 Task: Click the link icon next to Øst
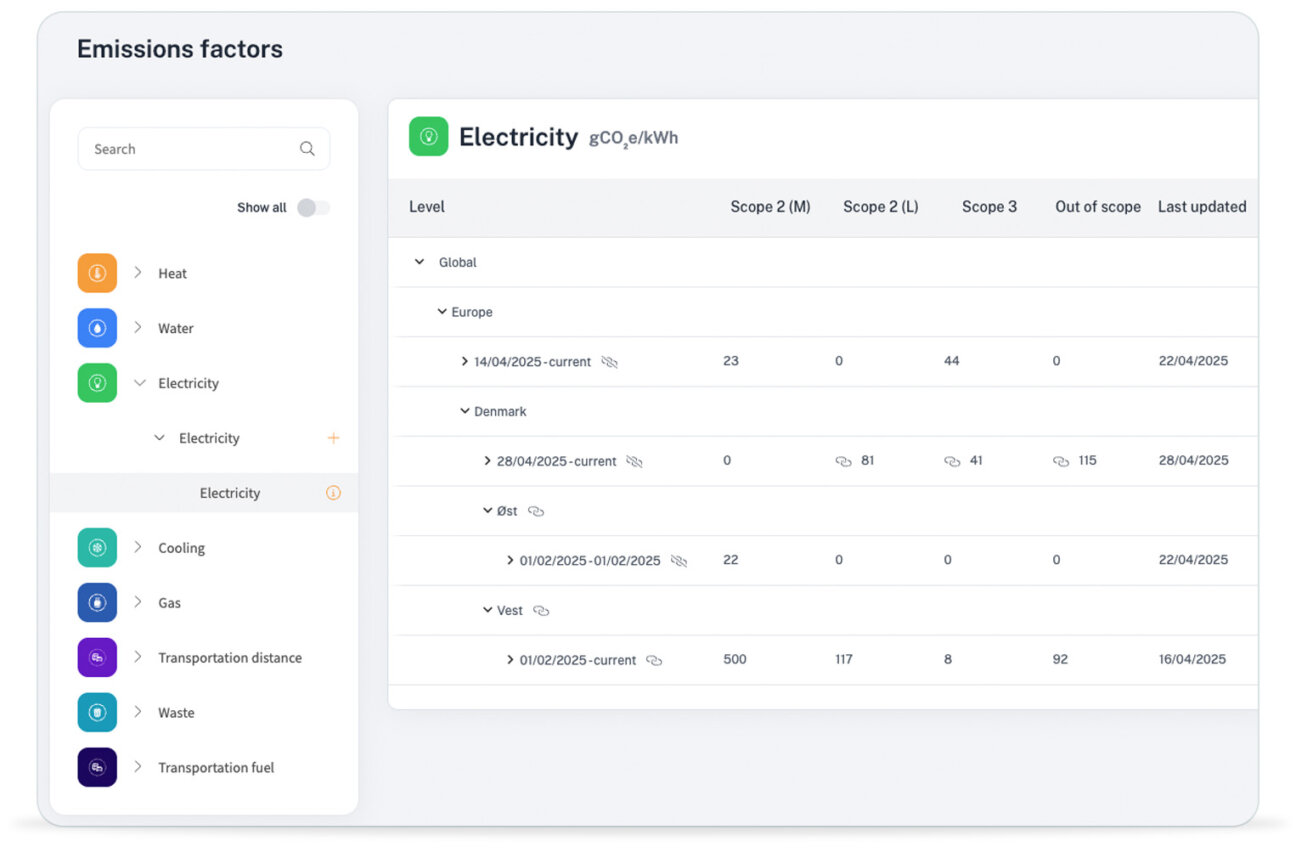point(536,511)
